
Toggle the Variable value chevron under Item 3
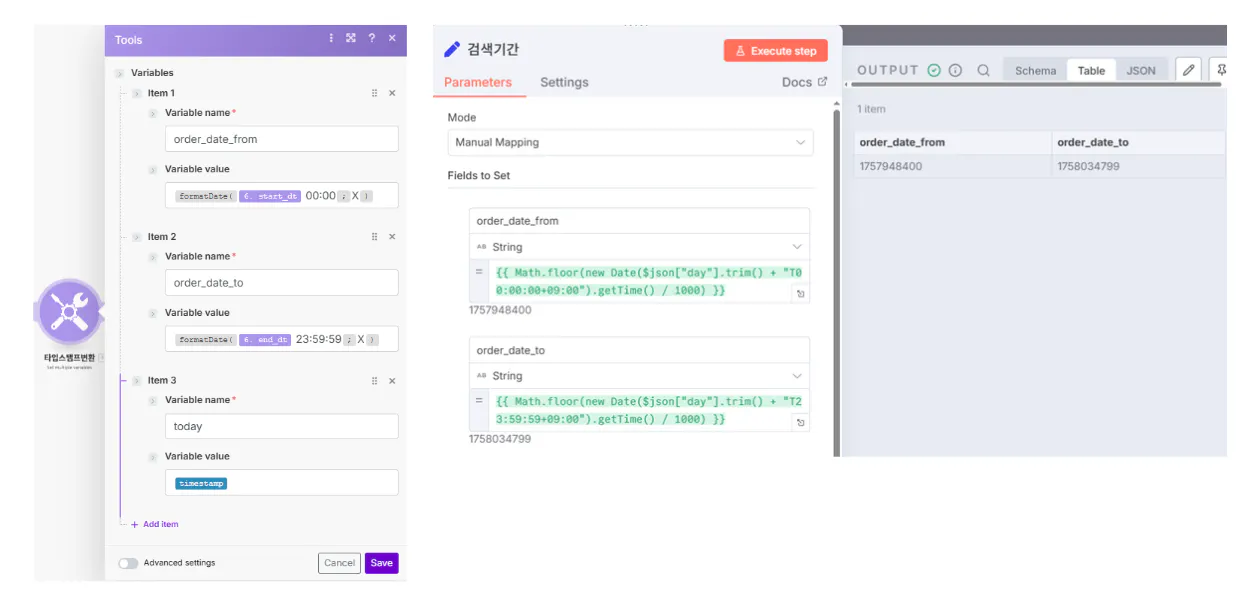(x=153, y=456)
